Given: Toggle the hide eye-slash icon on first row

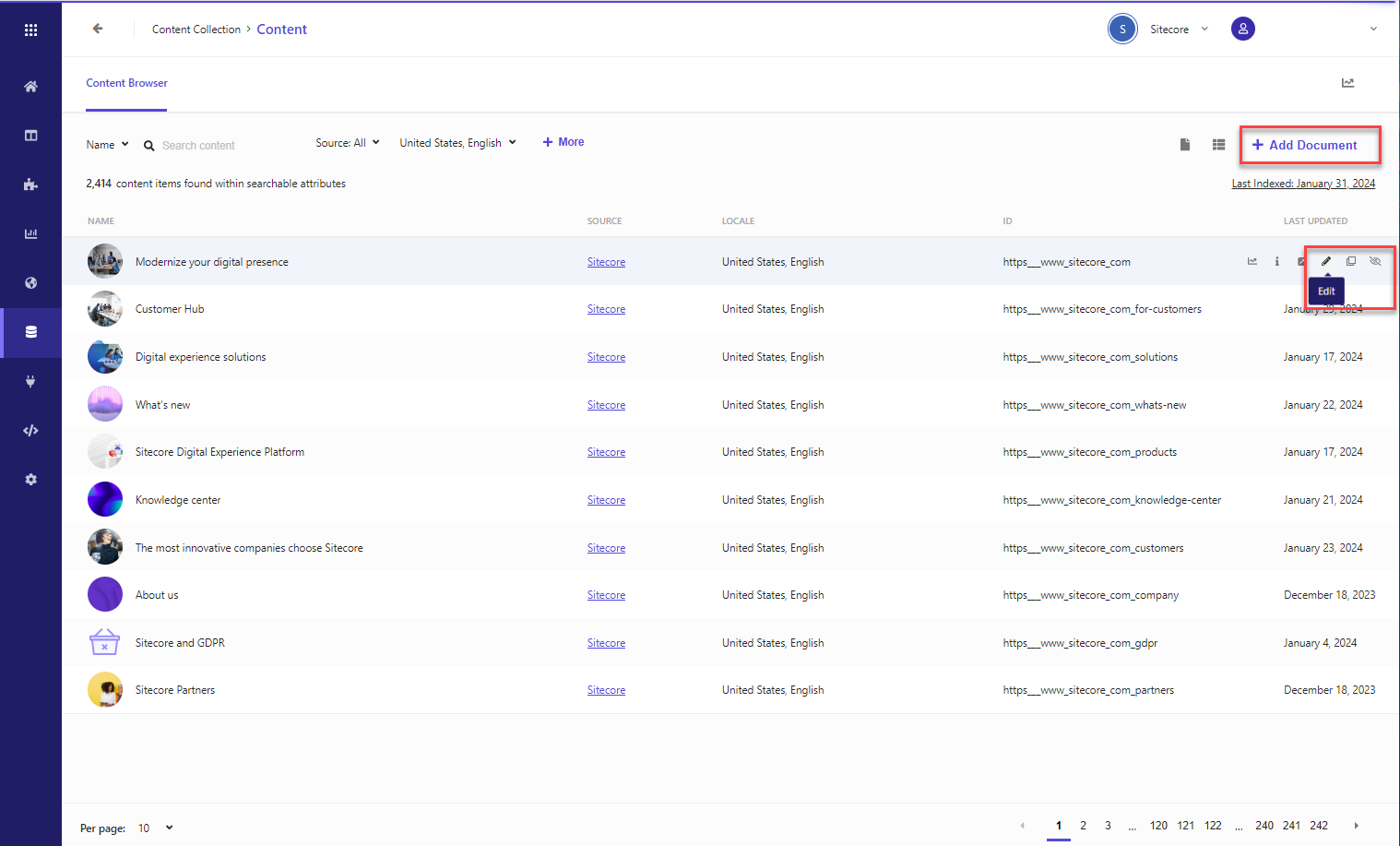Looking at the screenshot, I should click(x=1375, y=261).
